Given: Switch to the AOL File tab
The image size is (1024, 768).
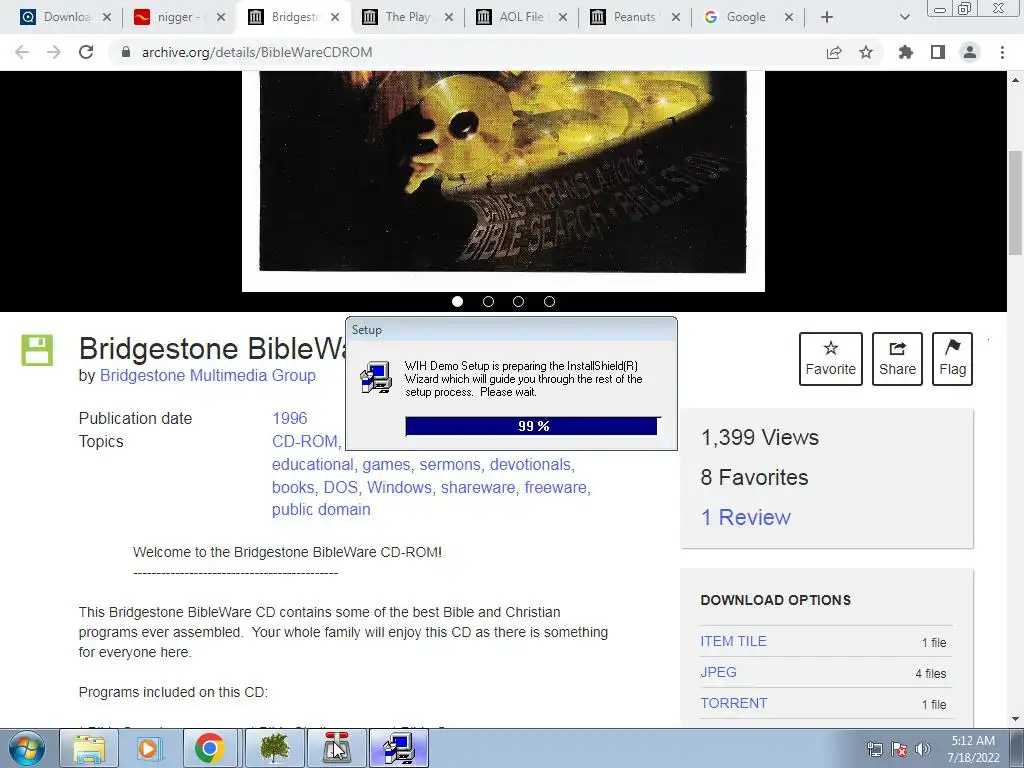Looking at the screenshot, I should click(521, 17).
